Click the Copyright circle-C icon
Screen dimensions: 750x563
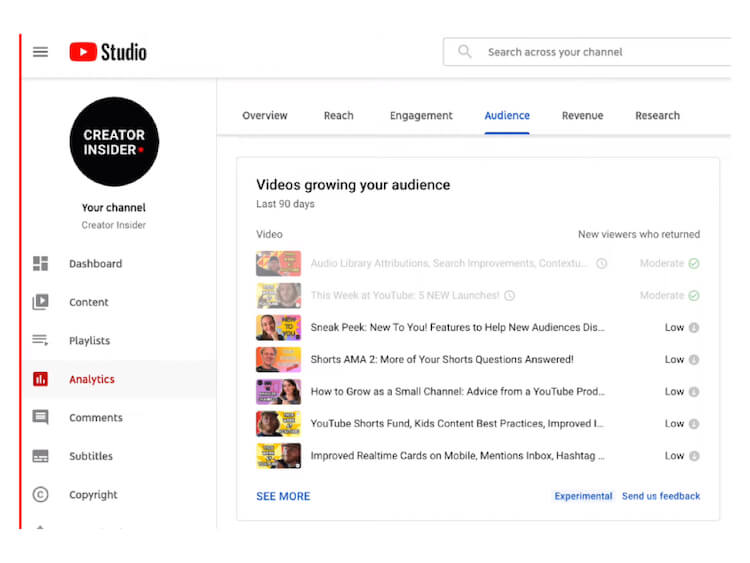point(40,494)
